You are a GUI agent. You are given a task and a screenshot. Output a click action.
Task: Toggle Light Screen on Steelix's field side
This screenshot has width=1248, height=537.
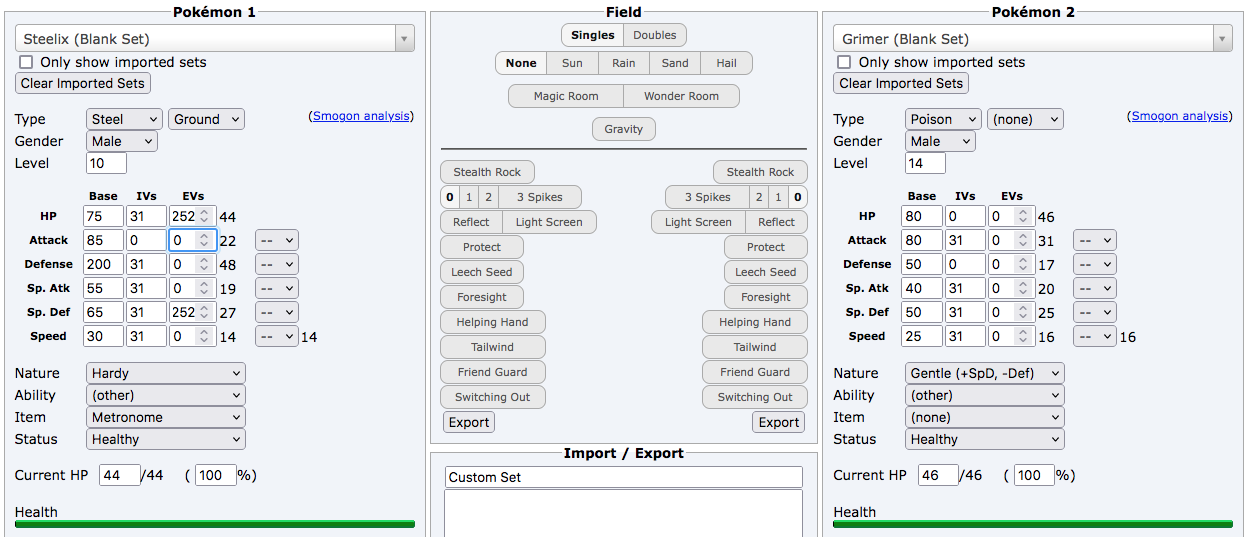pyautogui.click(x=549, y=222)
